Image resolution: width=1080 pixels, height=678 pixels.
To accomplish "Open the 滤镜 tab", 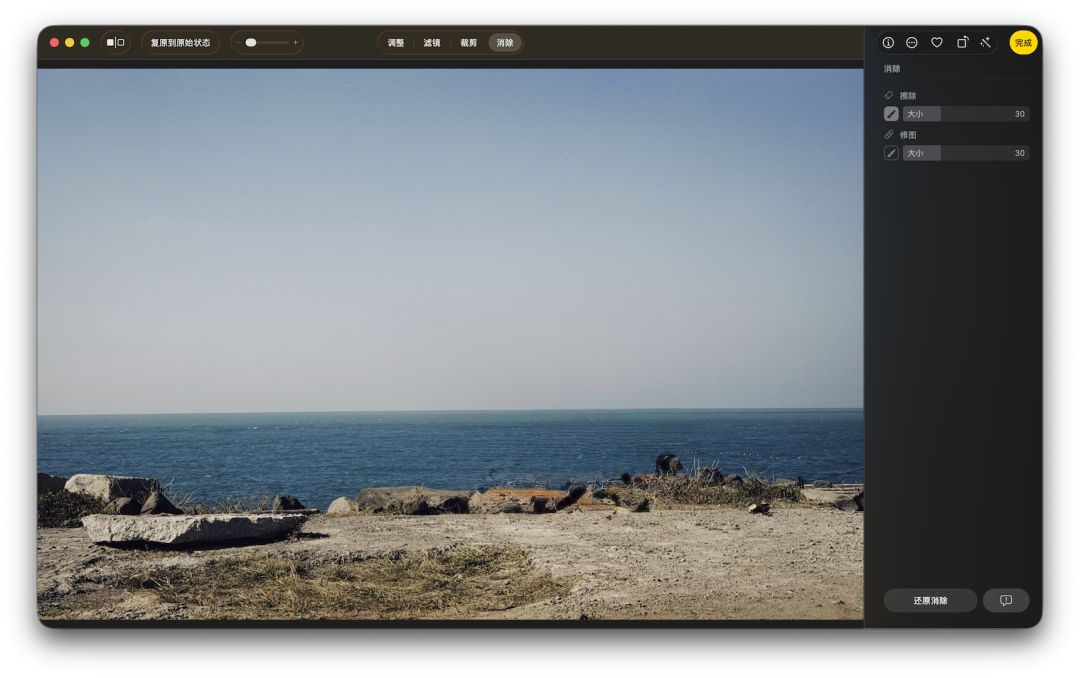I will click(432, 43).
